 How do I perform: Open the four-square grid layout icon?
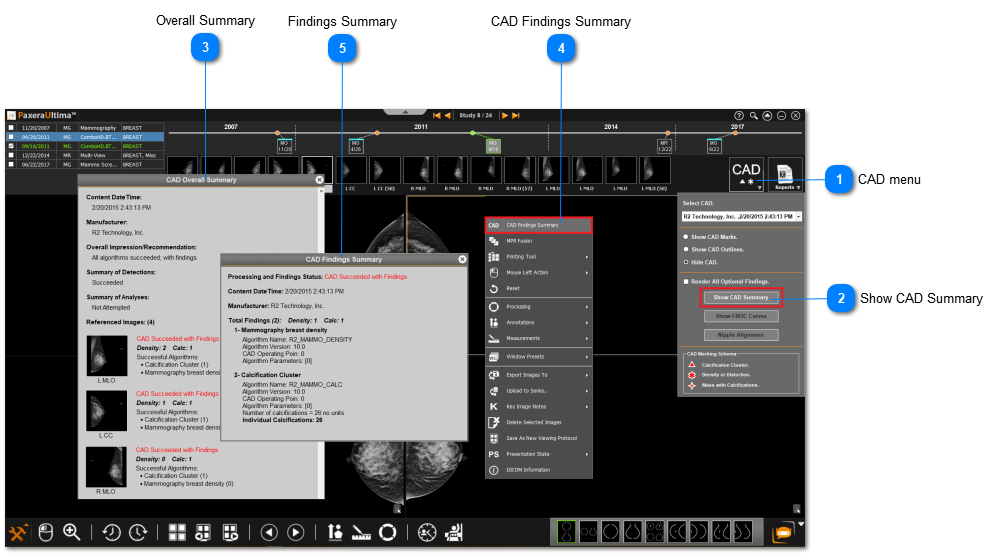click(x=177, y=532)
